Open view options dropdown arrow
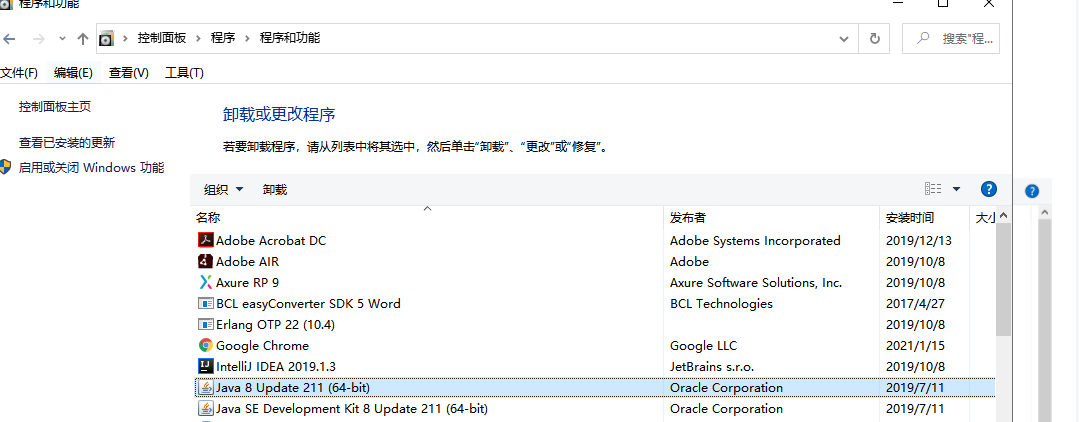 [957, 189]
